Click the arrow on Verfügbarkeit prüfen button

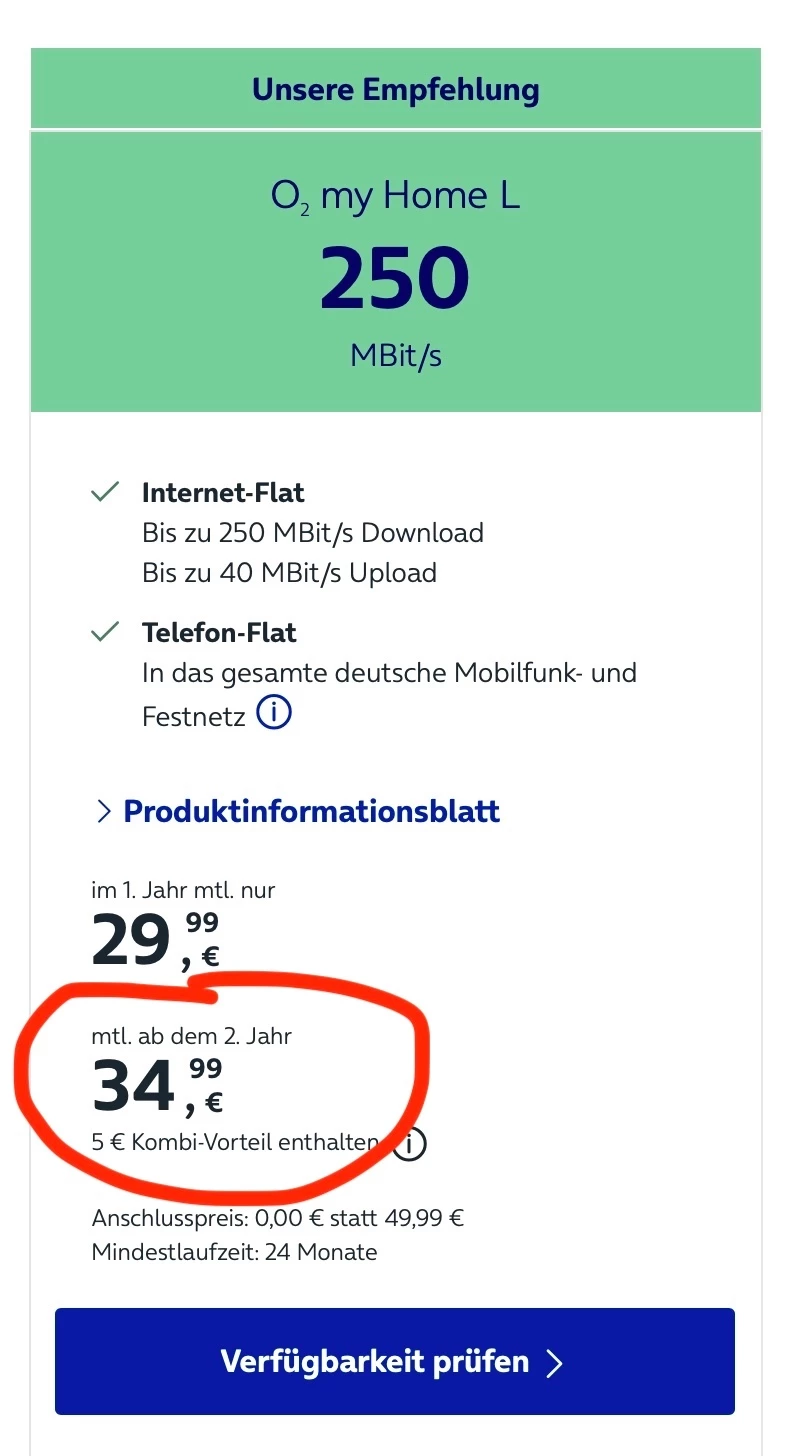(x=555, y=1363)
